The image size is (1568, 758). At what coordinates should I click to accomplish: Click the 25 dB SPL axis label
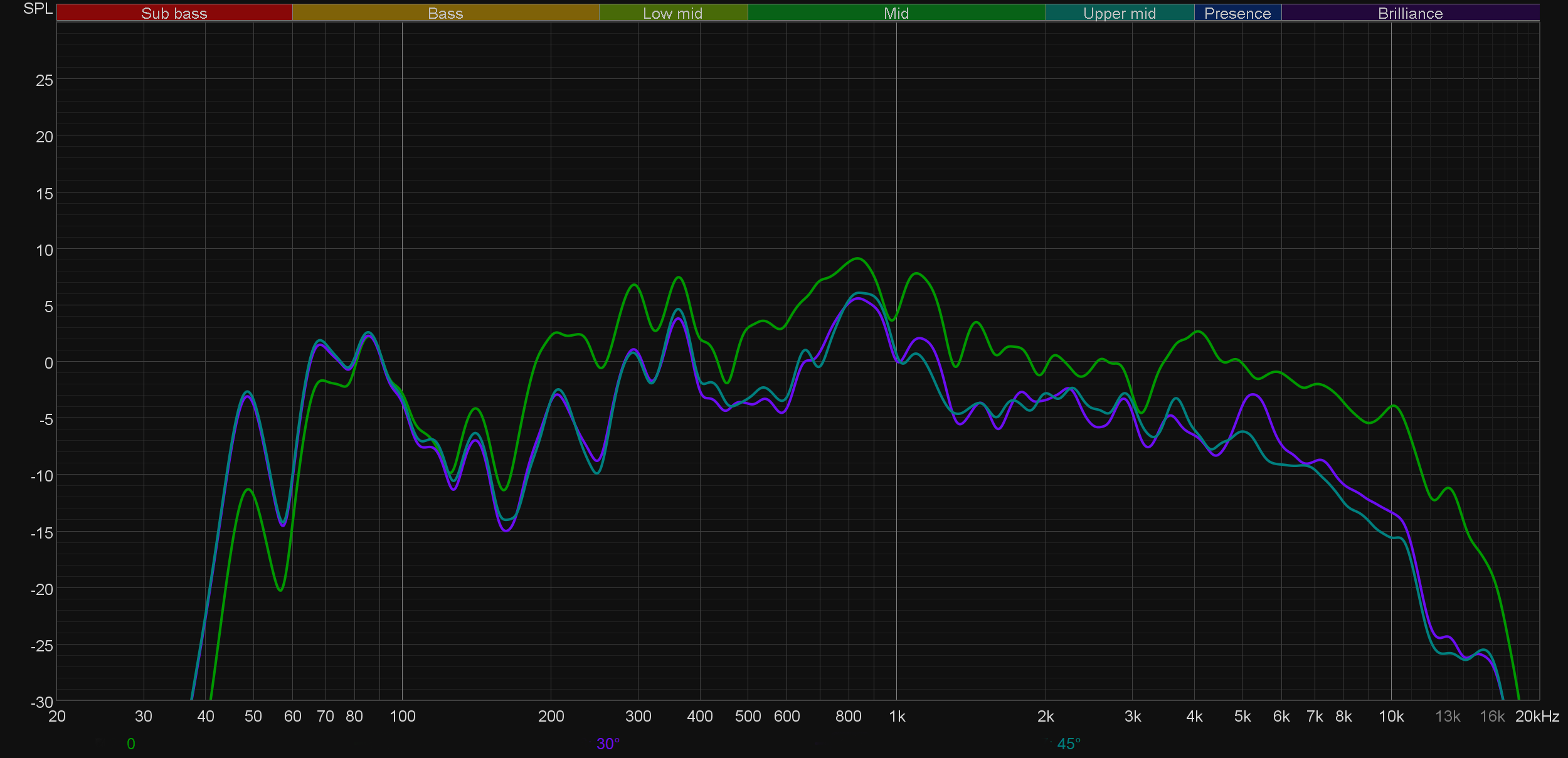[x=44, y=80]
